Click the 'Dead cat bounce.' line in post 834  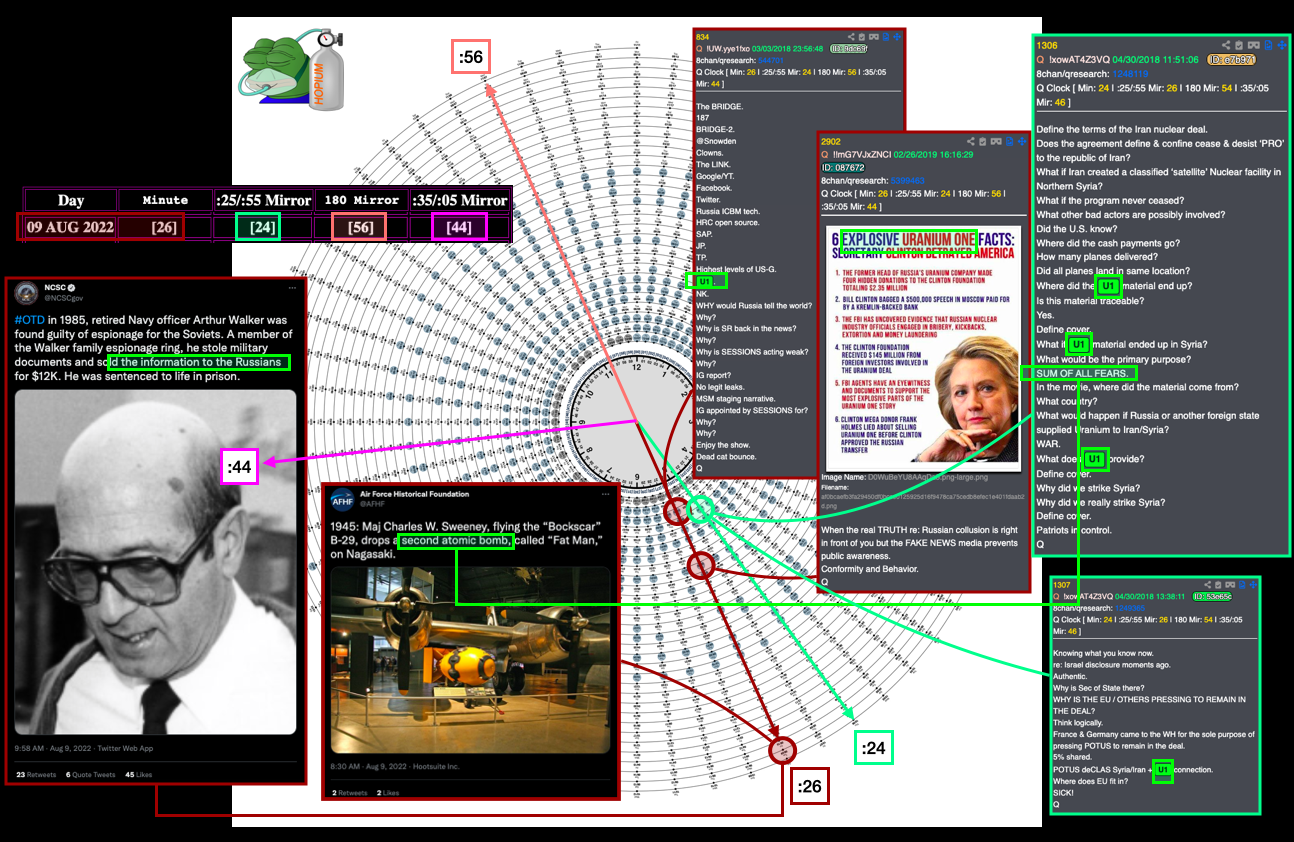click(x=730, y=457)
